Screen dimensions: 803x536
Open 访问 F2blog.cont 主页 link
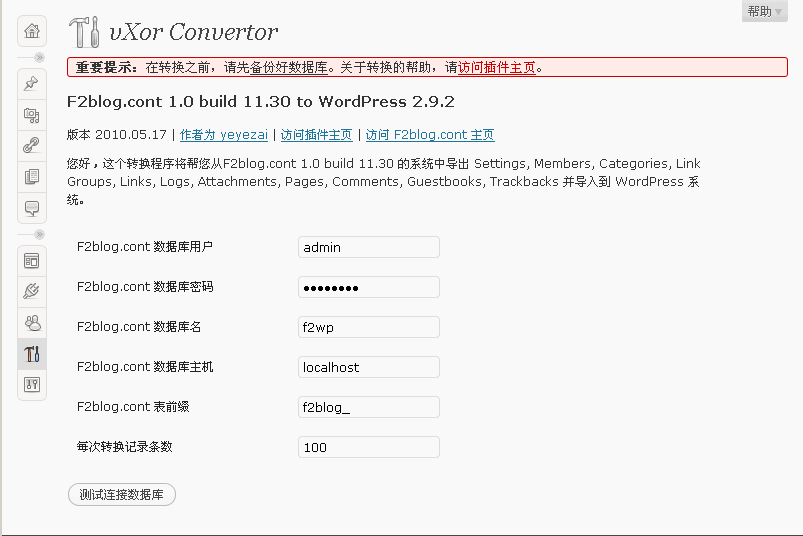(430, 135)
